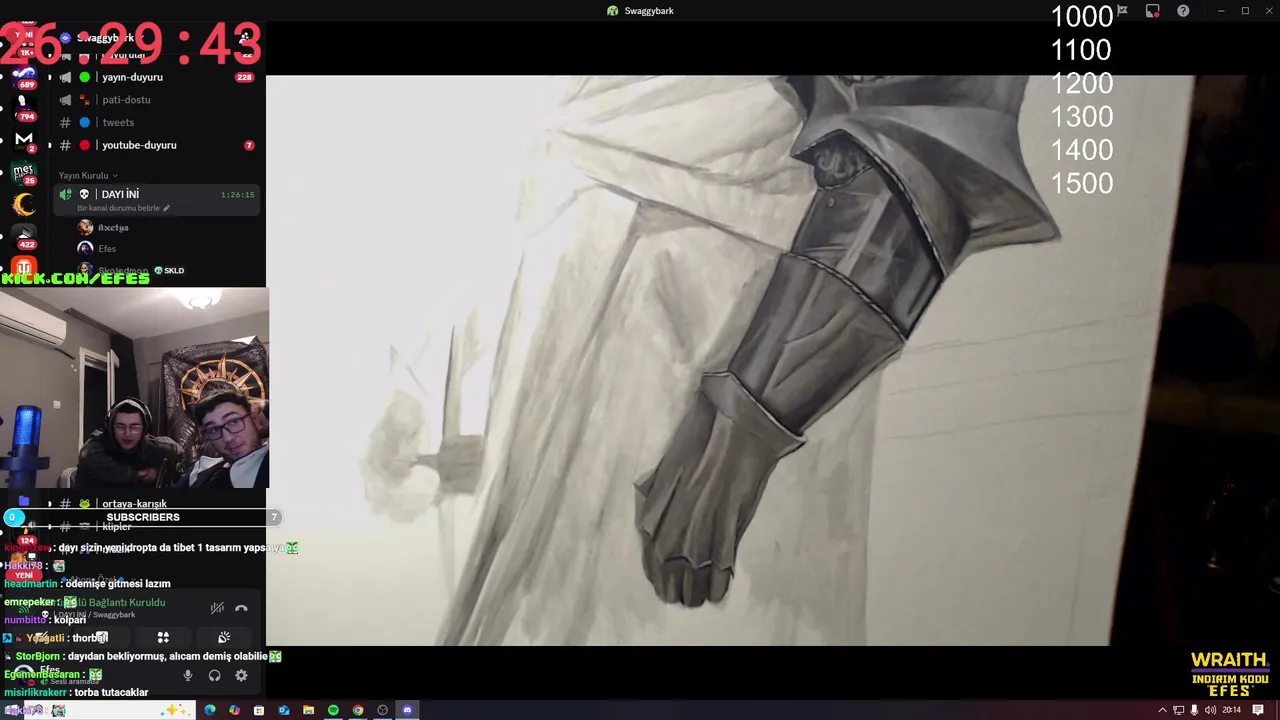Toggle noise suppression icon in voice panel
The width and height of the screenshot is (1280, 720).
pyautogui.click(x=217, y=608)
